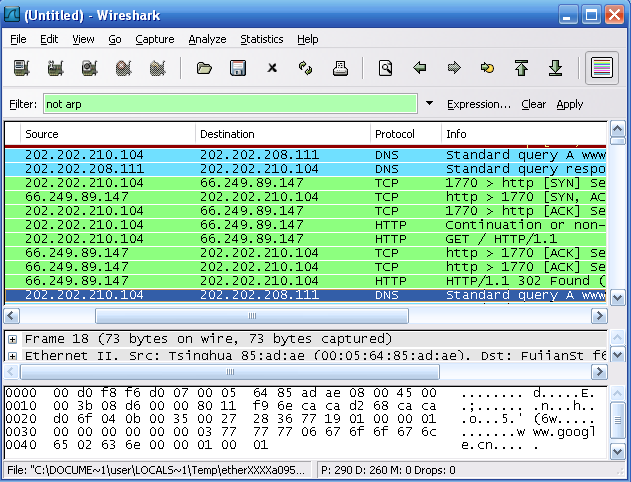
Task: Click 'P: 290 D: 260 M: 0 Drops: 0' status
Action: tap(388, 470)
